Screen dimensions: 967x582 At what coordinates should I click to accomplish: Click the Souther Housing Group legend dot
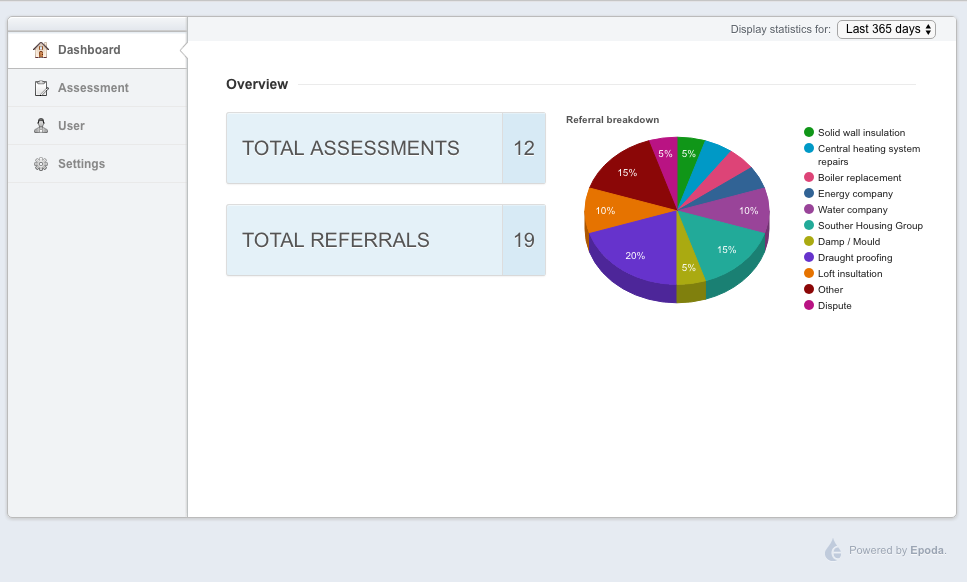(809, 225)
